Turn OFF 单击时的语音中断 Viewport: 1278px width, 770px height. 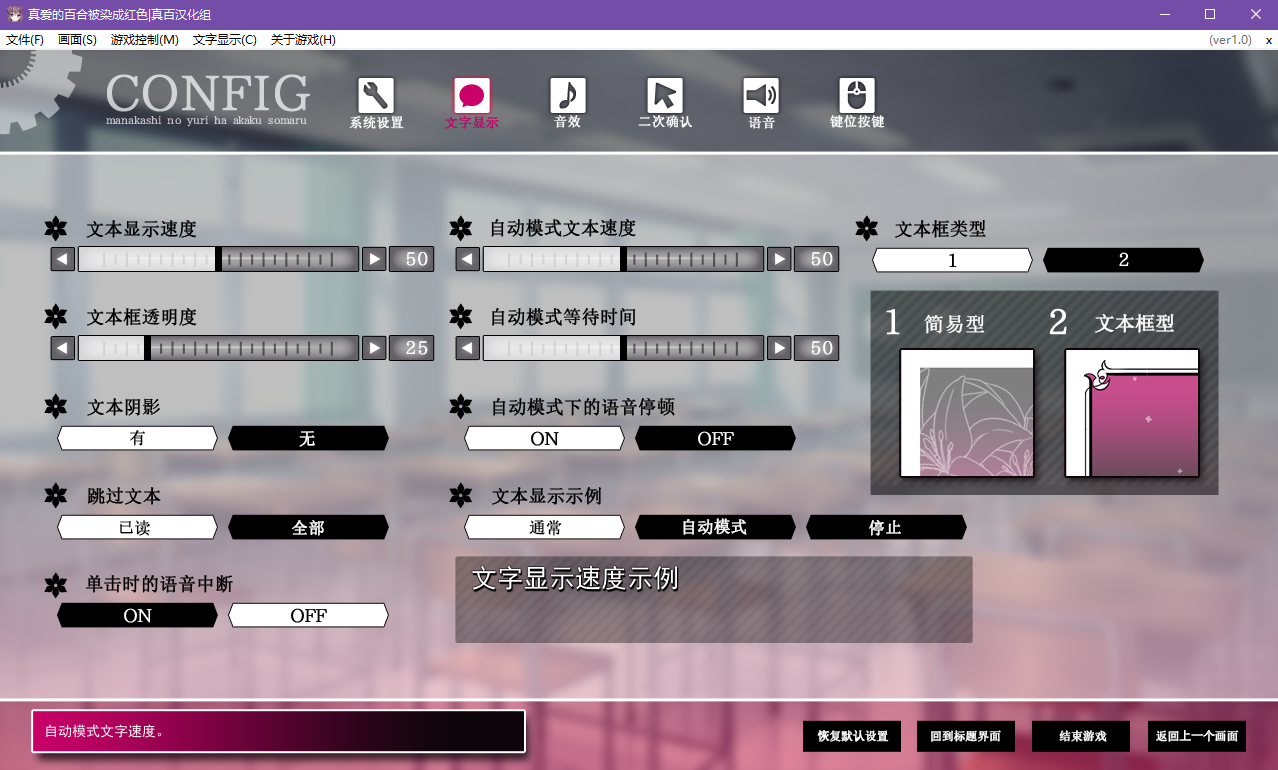point(308,615)
